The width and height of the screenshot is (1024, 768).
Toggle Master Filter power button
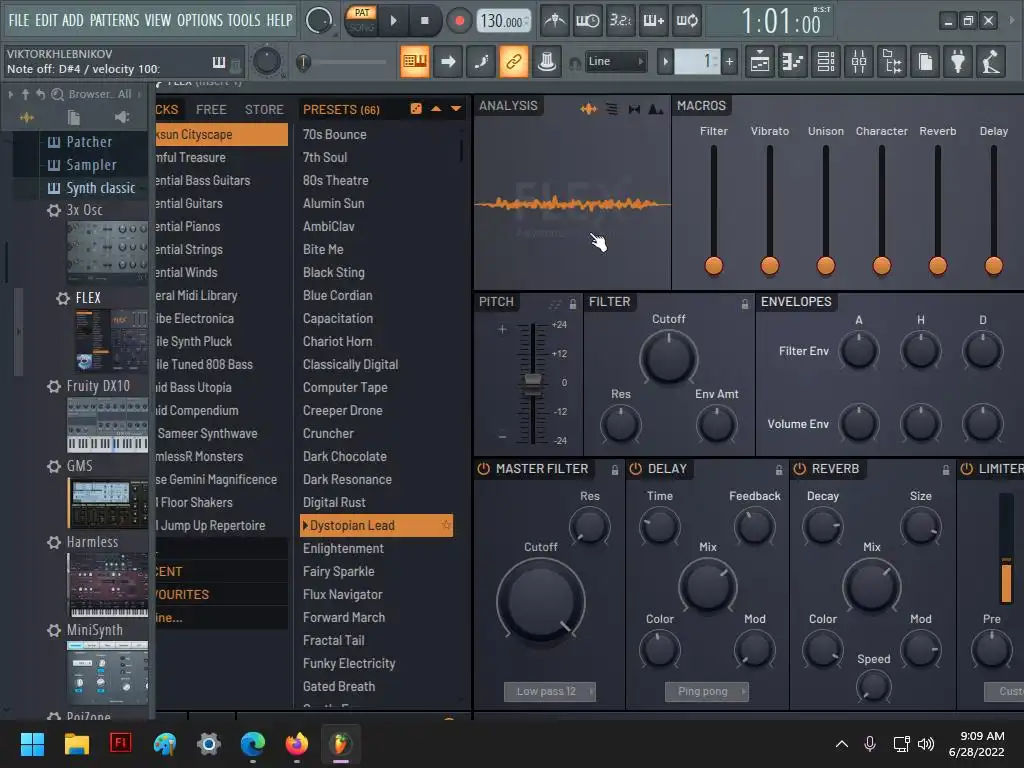pos(484,469)
